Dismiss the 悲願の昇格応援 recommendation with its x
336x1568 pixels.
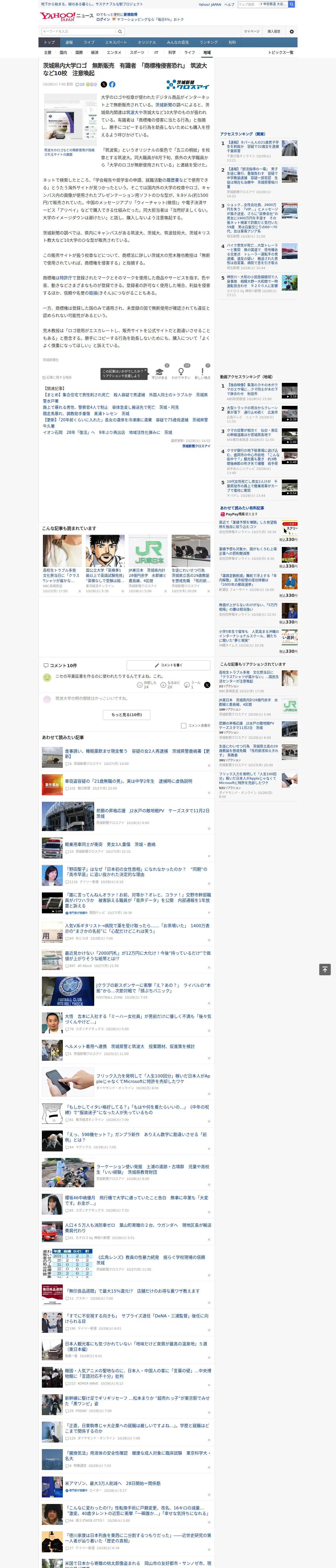tap(209, 828)
